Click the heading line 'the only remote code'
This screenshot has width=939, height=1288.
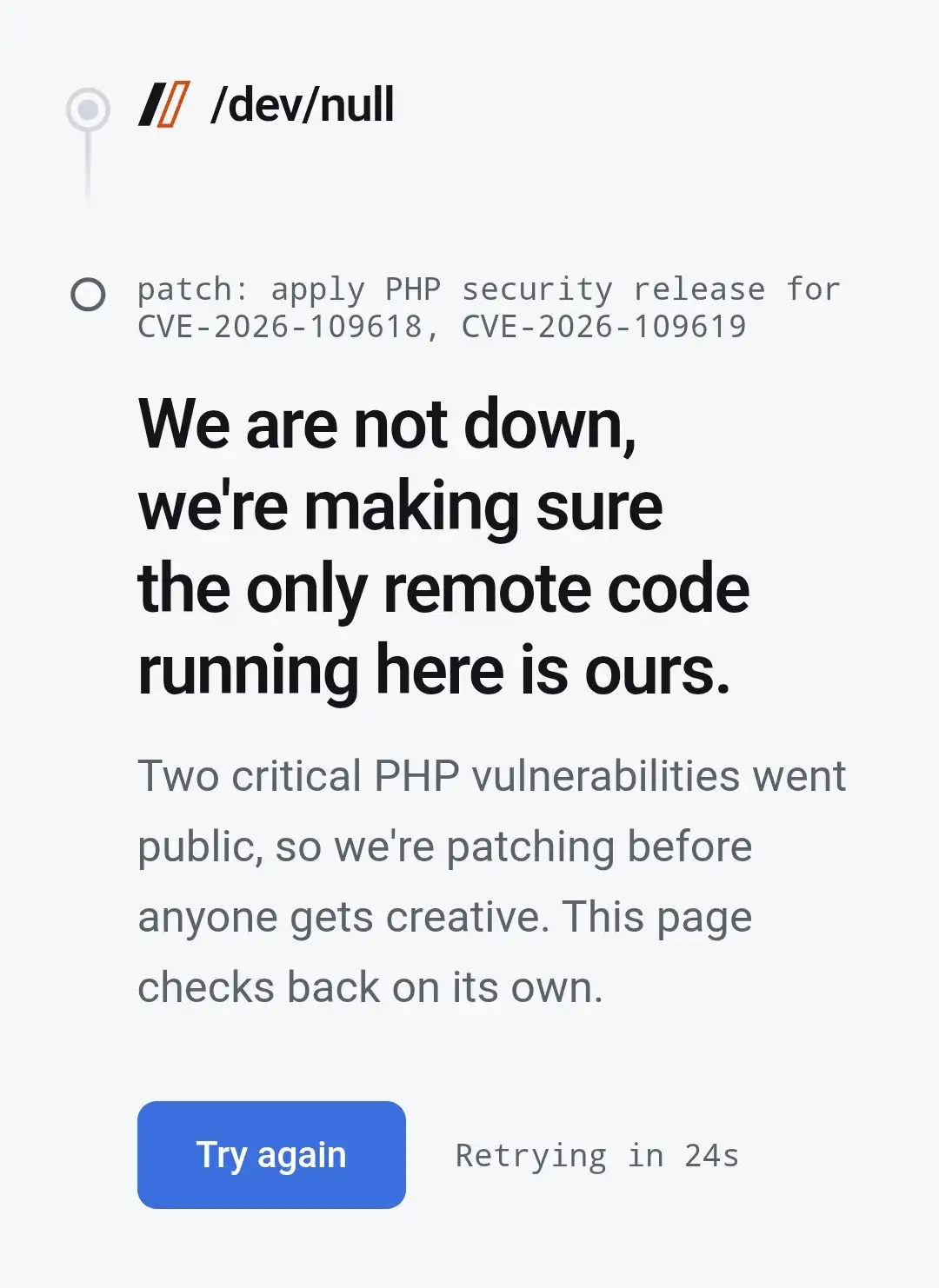coord(443,588)
